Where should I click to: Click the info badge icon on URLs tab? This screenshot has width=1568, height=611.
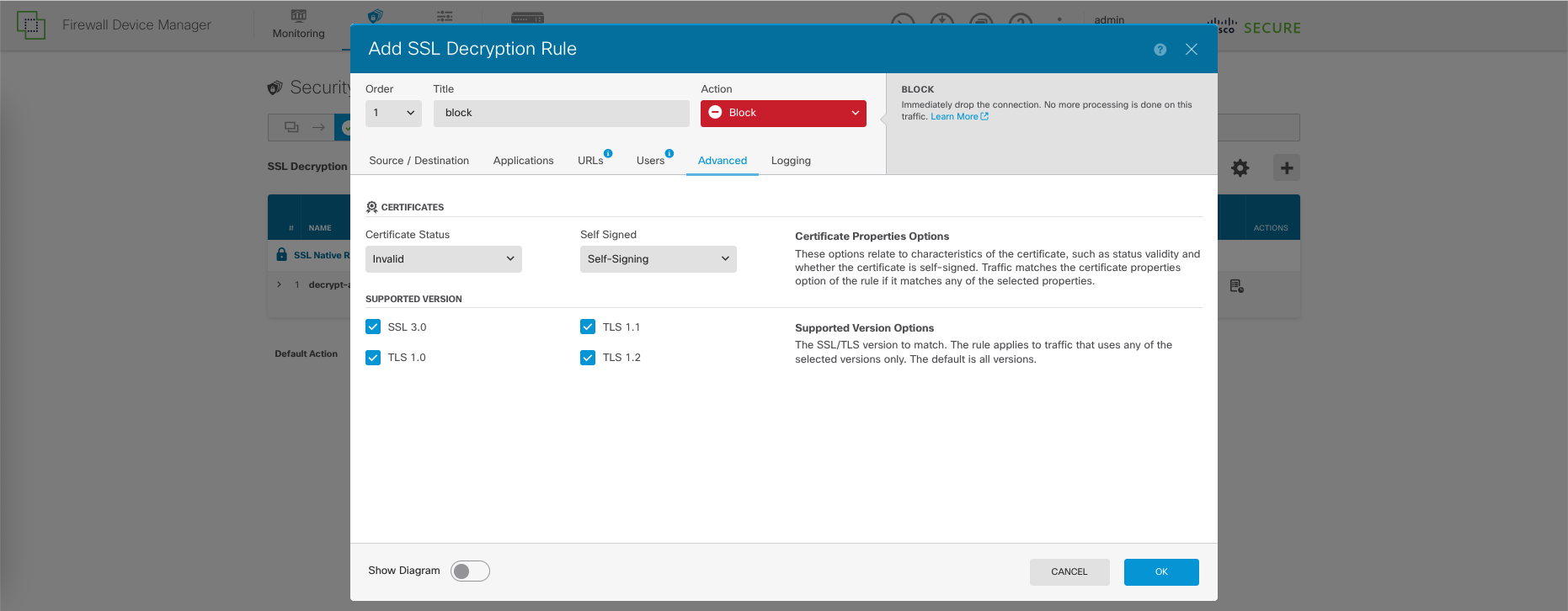(x=608, y=153)
